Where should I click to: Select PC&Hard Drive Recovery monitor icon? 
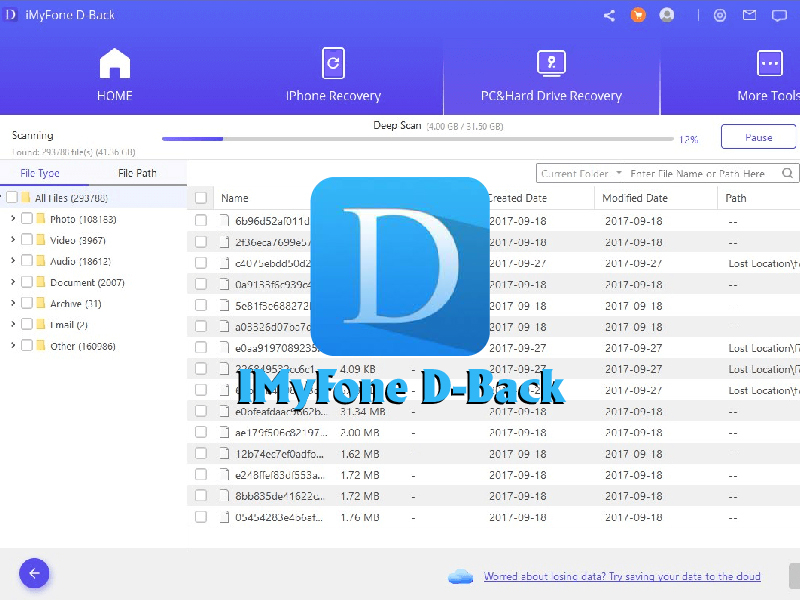[552, 63]
